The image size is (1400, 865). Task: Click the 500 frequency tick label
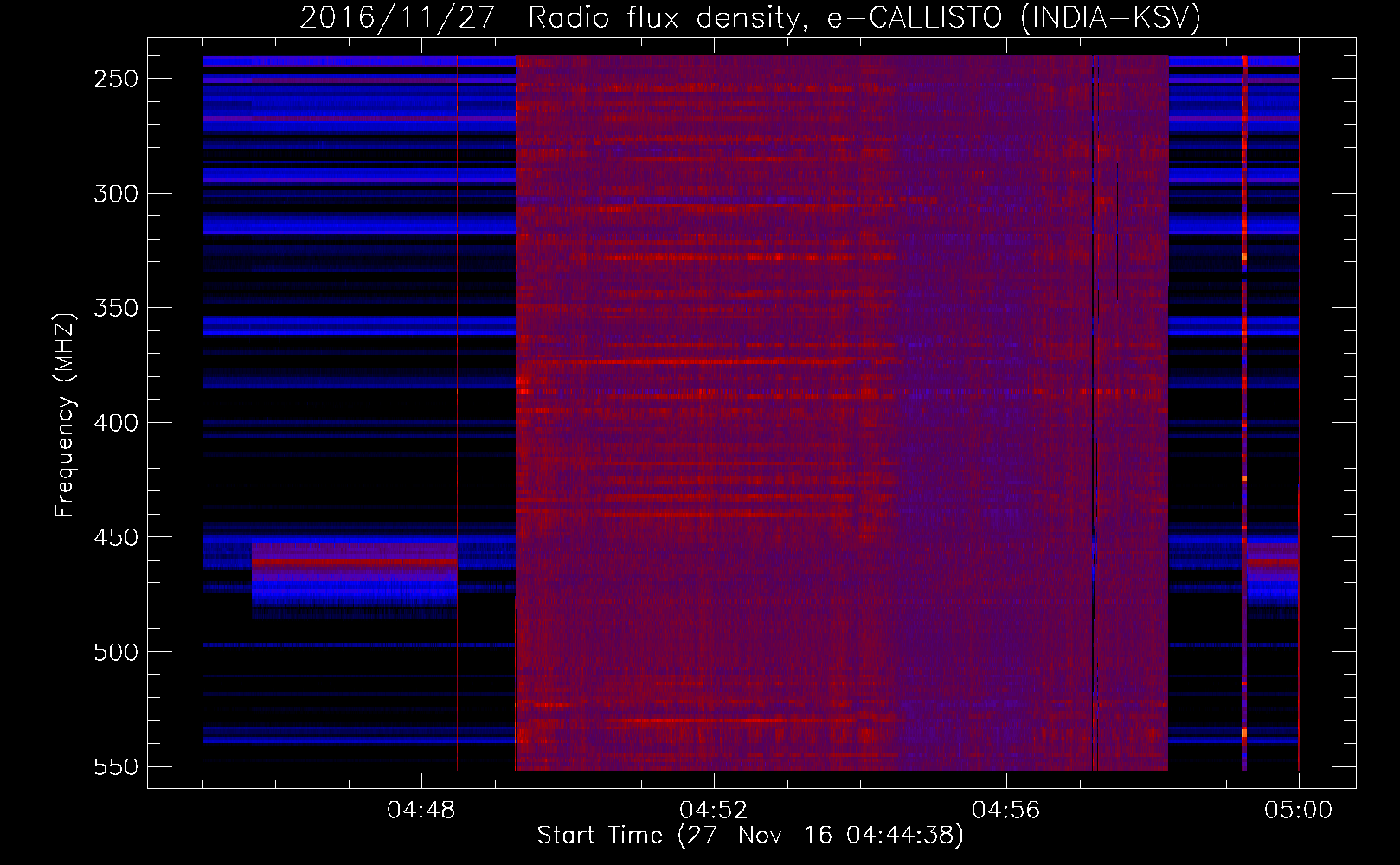click(x=116, y=652)
